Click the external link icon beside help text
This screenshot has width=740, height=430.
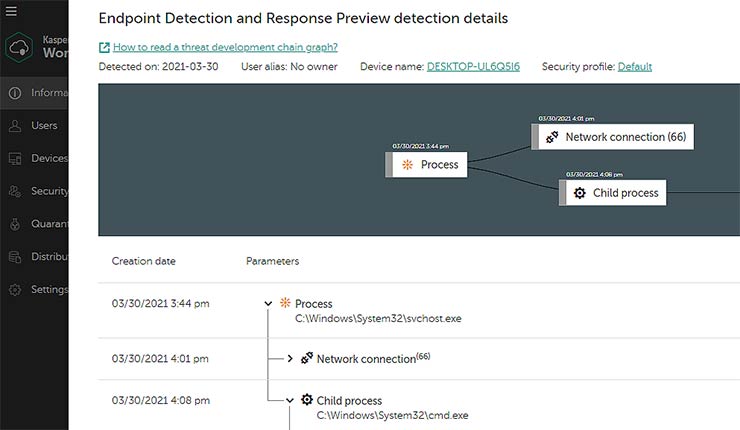point(104,47)
